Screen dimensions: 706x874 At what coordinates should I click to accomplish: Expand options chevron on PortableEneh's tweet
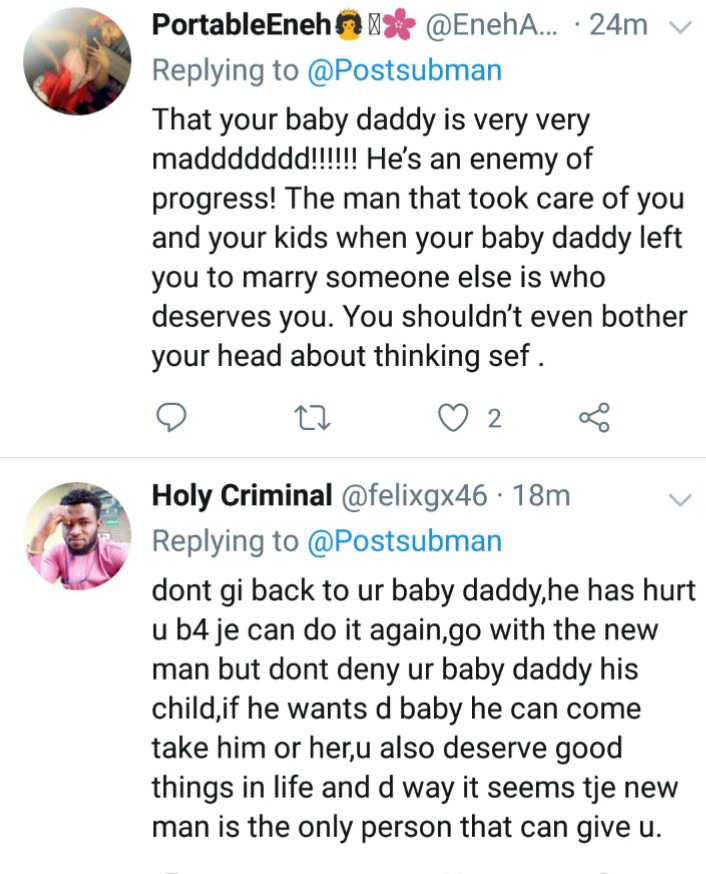coord(680,28)
